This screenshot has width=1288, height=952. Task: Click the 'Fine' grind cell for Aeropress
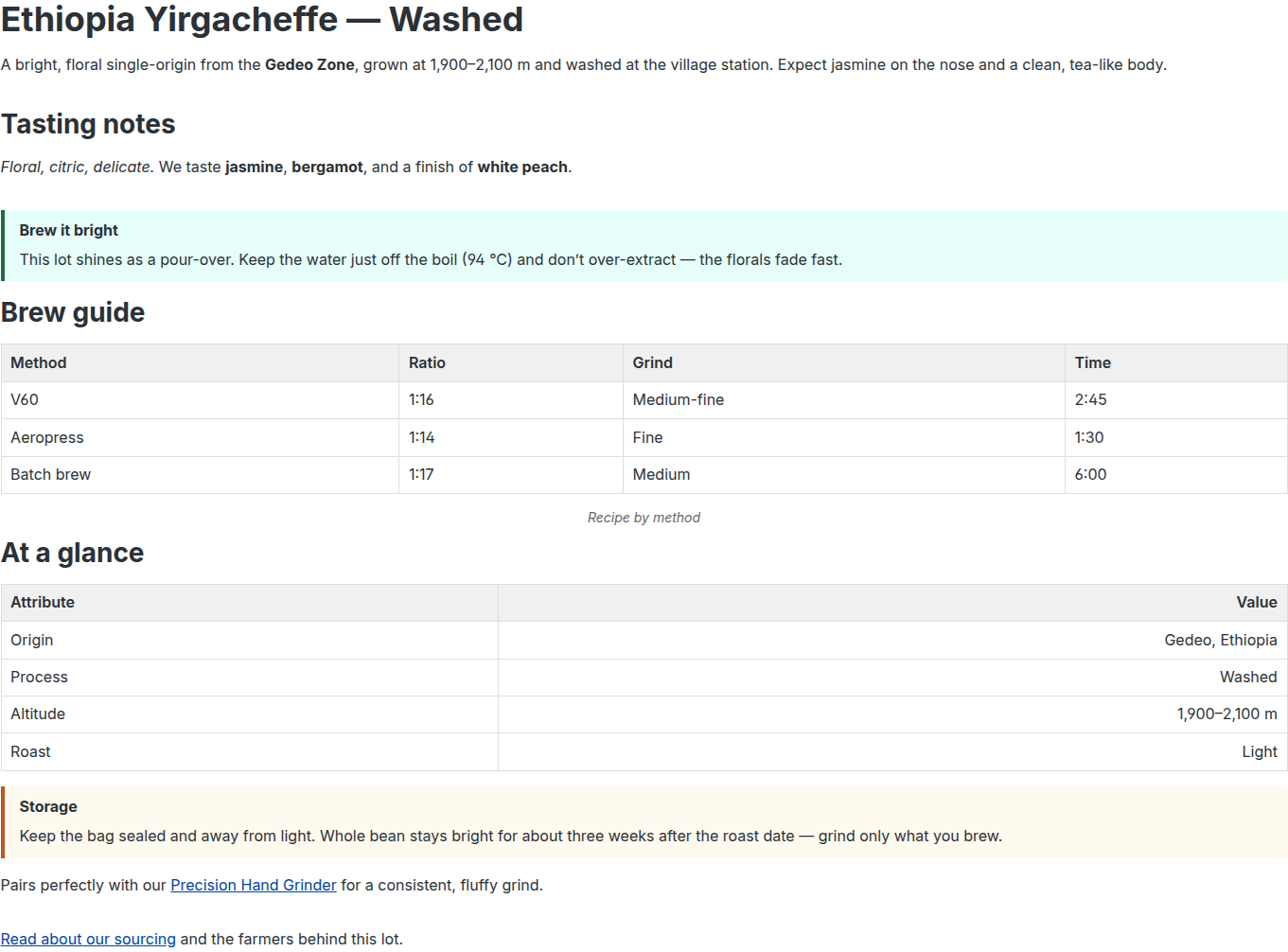pyautogui.click(x=844, y=437)
